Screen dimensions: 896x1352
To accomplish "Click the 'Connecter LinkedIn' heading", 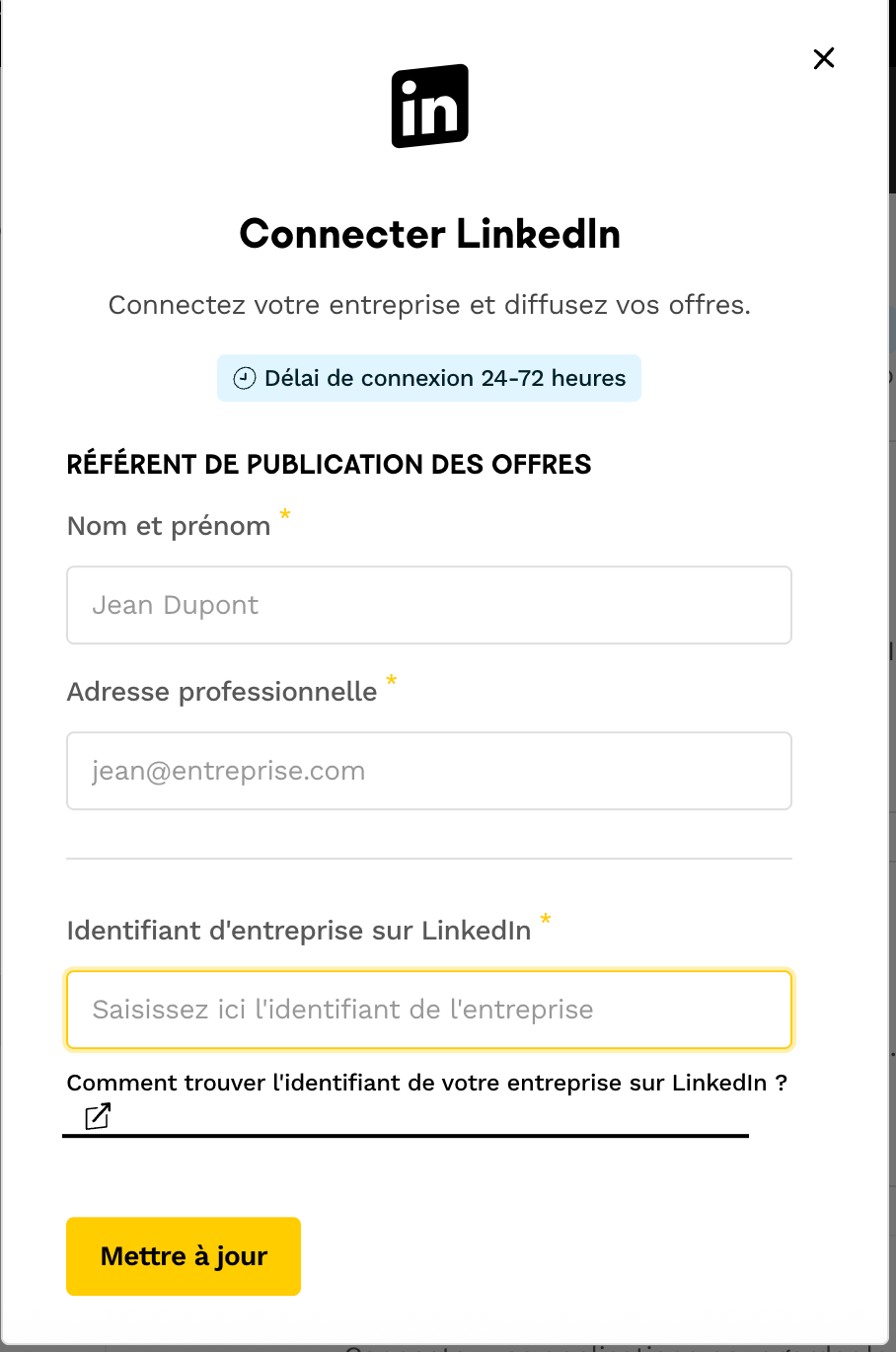I will click(x=430, y=234).
